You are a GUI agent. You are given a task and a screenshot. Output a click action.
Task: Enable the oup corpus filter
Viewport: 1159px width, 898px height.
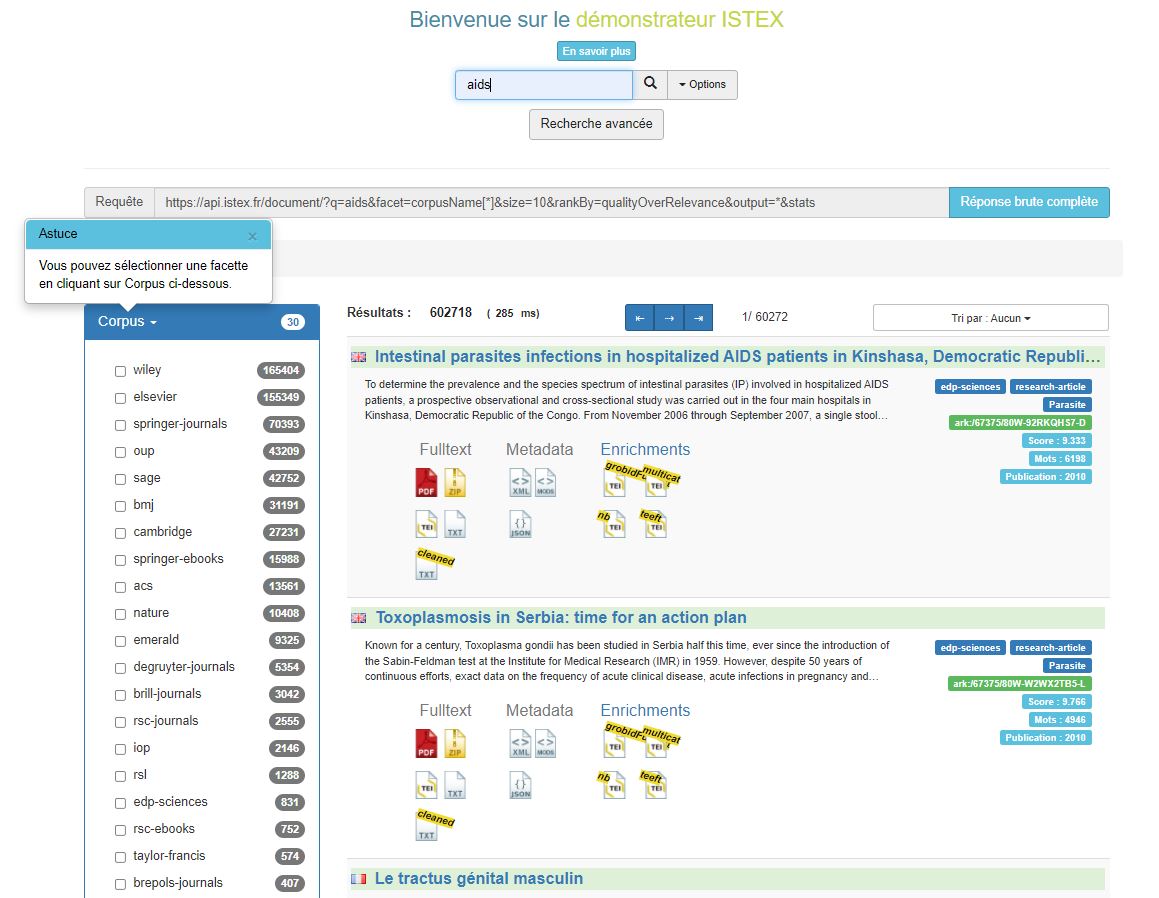(x=120, y=452)
